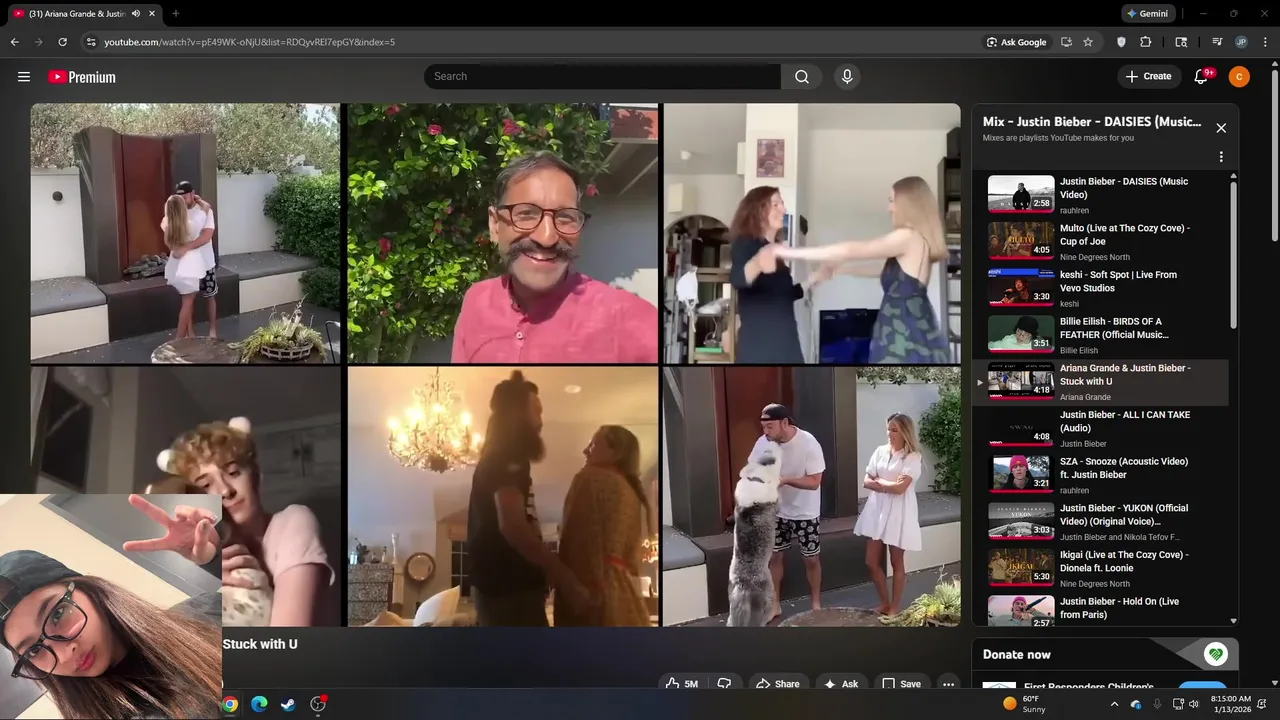The image size is (1280, 720).
Task: Open the taskbar app with red badge
Action: click(318, 704)
